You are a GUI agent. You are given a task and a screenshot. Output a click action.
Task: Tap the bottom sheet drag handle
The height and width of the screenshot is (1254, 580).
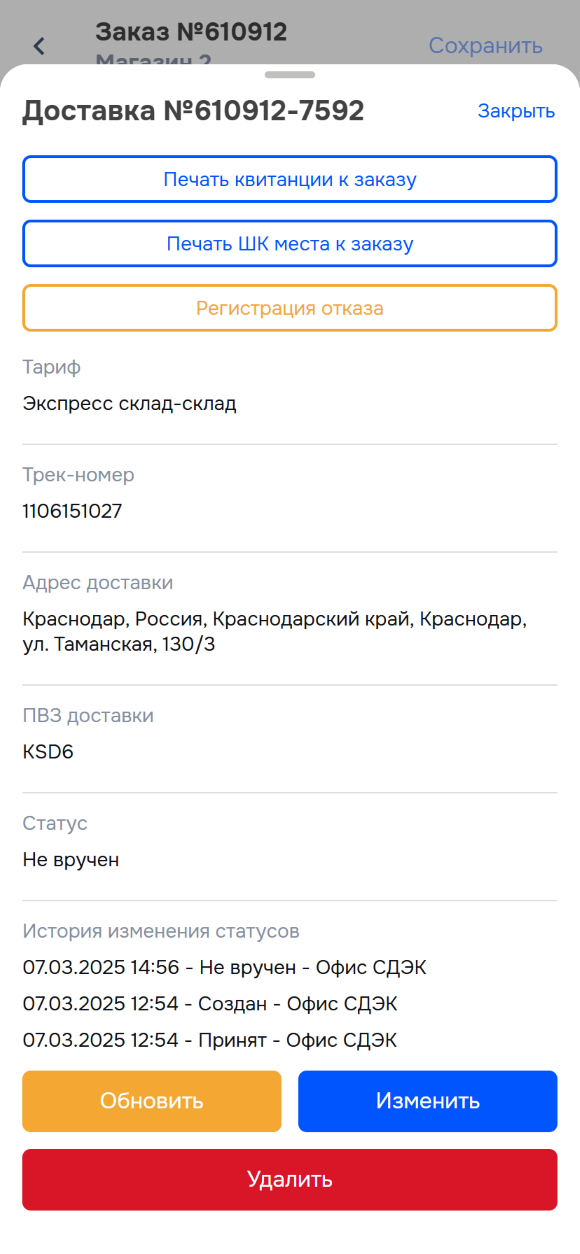[x=290, y=74]
